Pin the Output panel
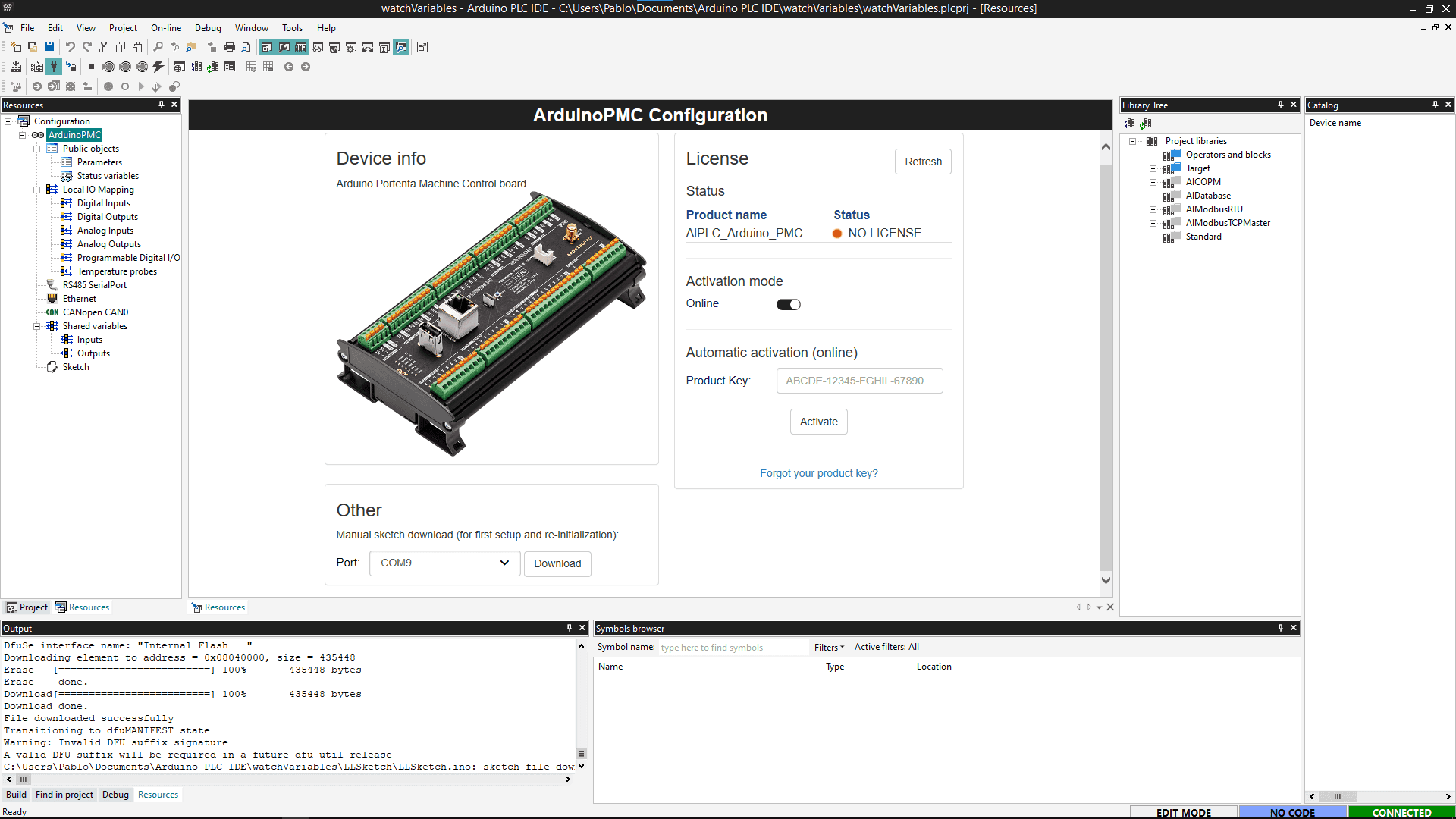Image resolution: width=1456 pixels, height=819 pixels. (569, 628)
